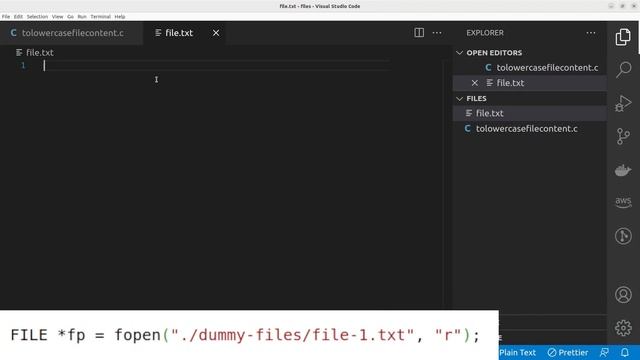Open the Run menu
Image resolution: width=640 pixels, height=360 pixels.
pyautogui.click(x=82, y=17)
